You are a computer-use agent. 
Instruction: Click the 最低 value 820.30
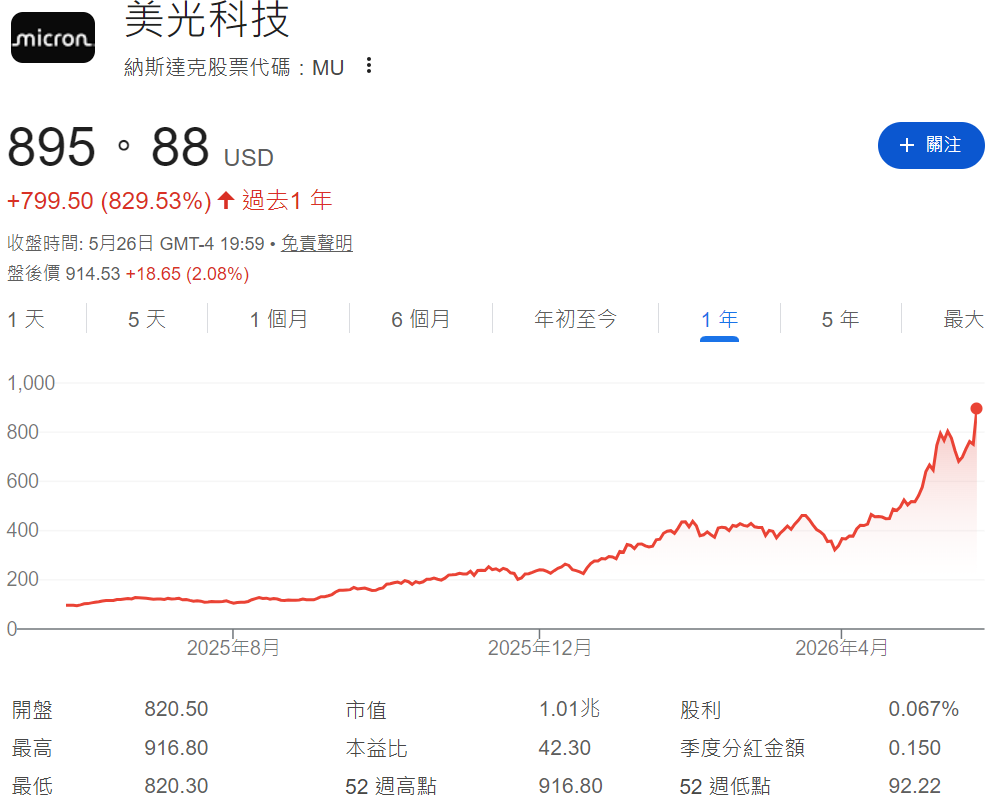pos(176,786)
